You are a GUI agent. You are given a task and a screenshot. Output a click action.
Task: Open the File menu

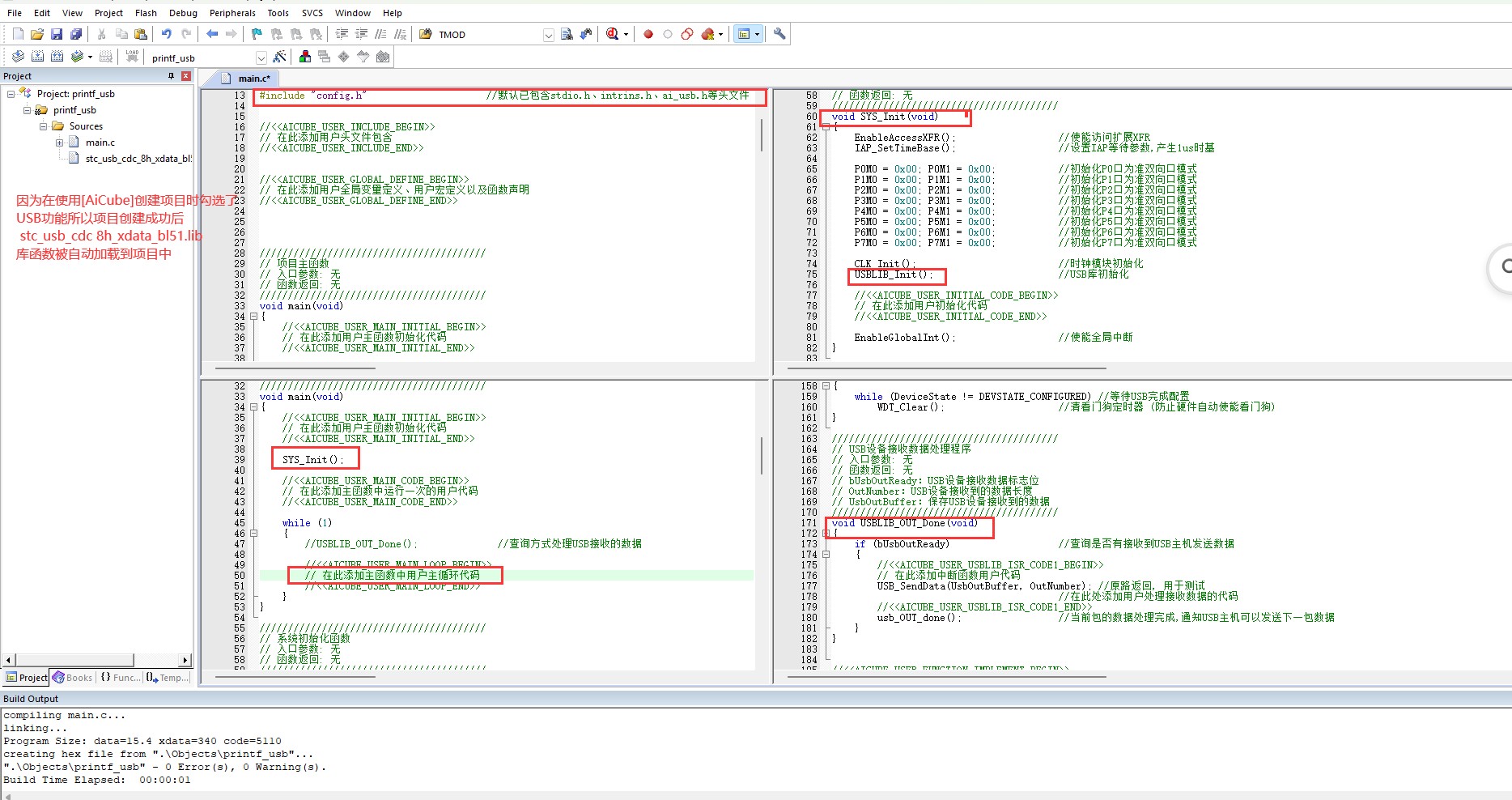15,13
